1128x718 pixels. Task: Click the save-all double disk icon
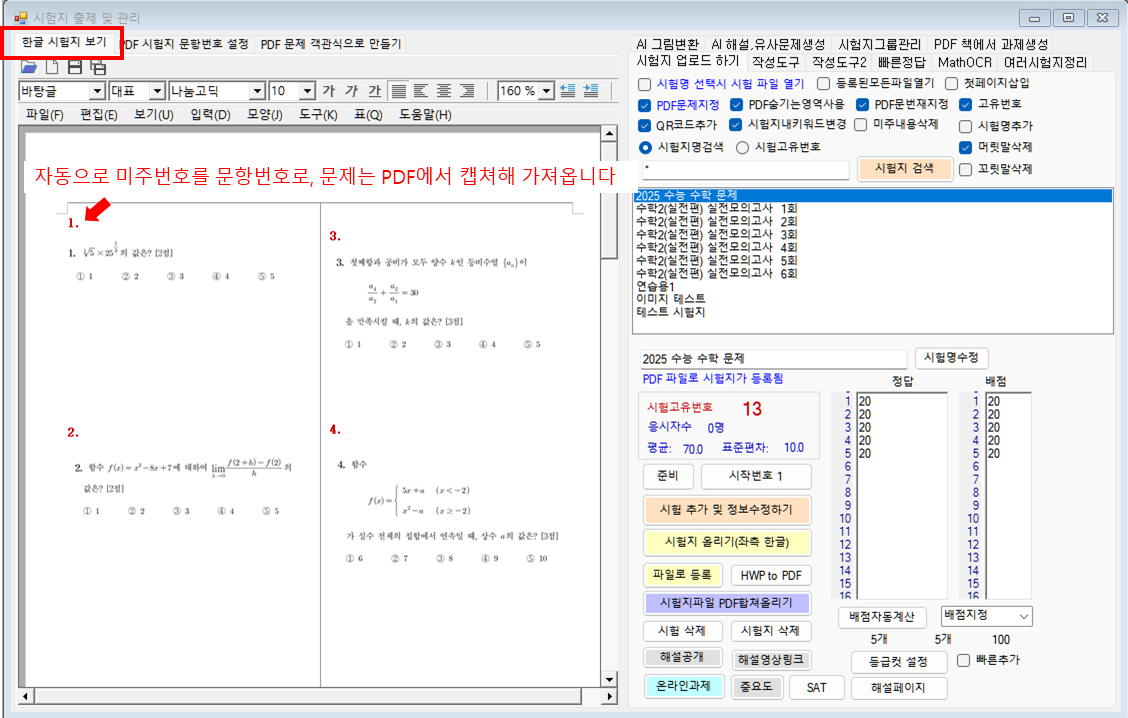(98, 68)
